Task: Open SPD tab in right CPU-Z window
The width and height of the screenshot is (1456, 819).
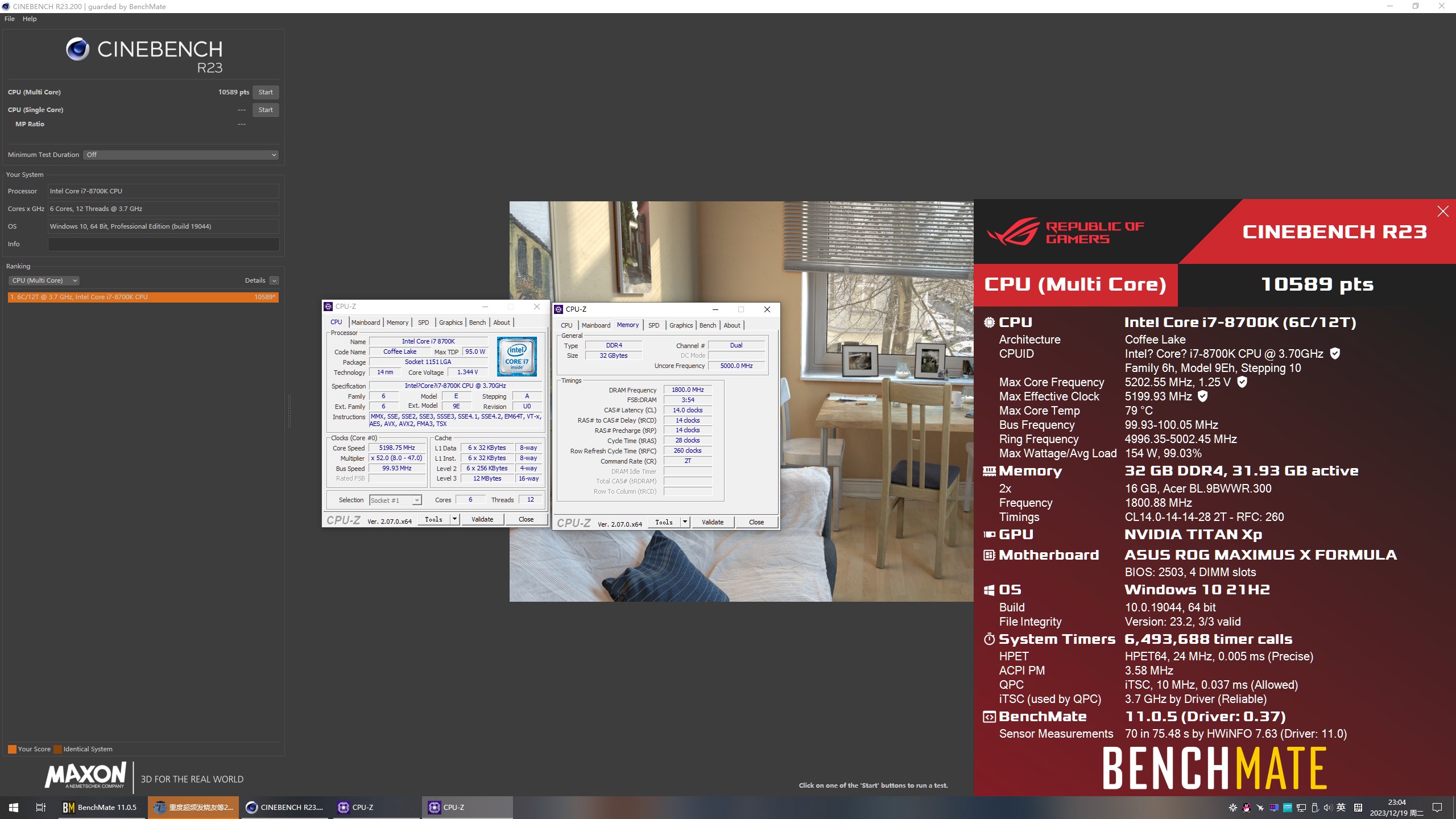Action: [654, 325]
